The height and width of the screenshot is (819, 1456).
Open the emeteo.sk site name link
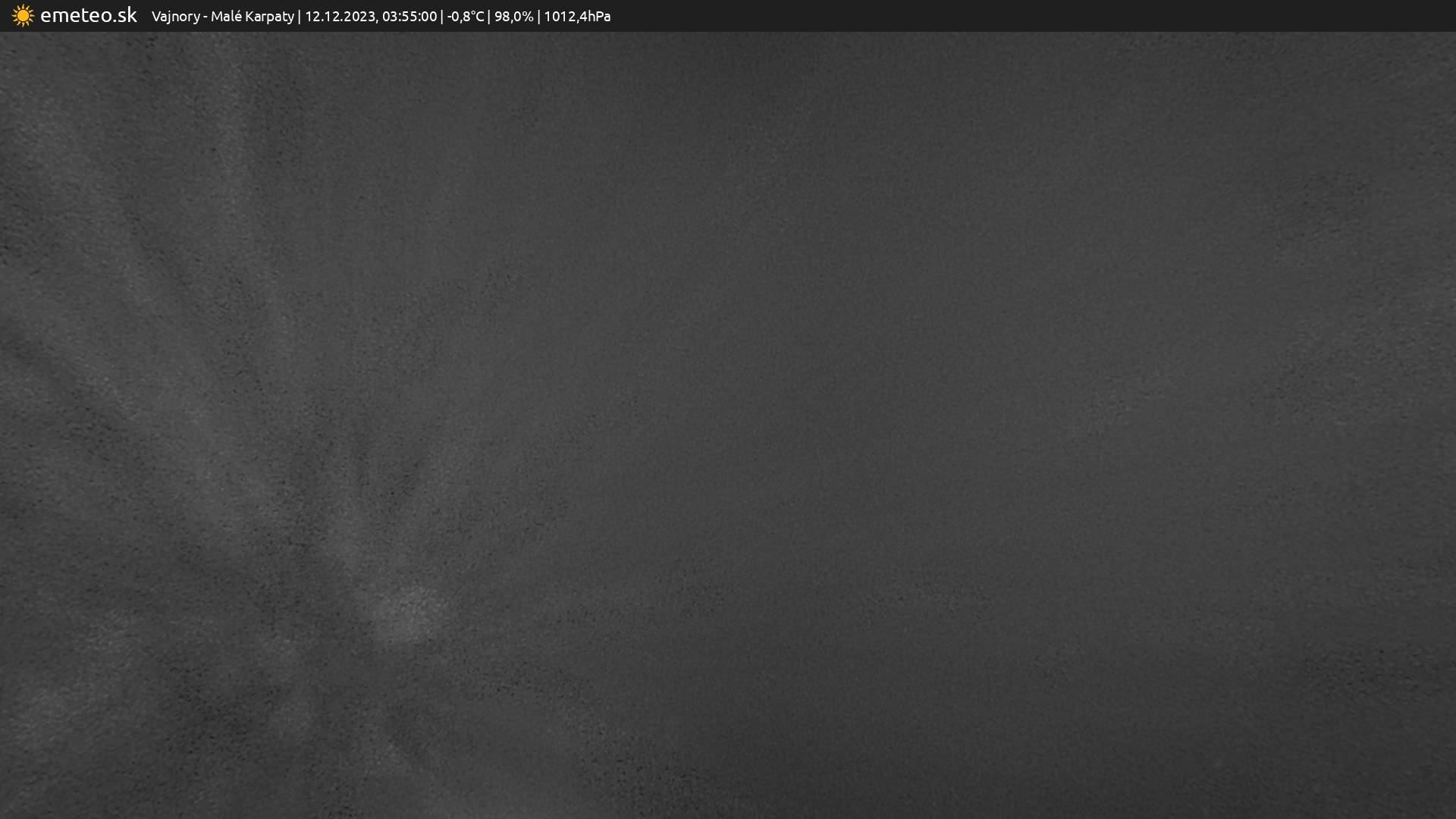[88, 15]
